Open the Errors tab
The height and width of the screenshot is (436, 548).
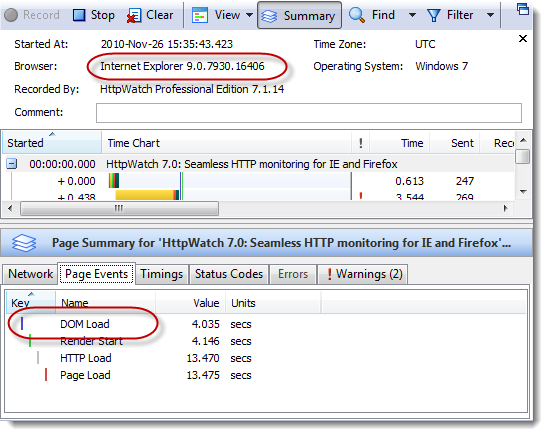(293, 274)
